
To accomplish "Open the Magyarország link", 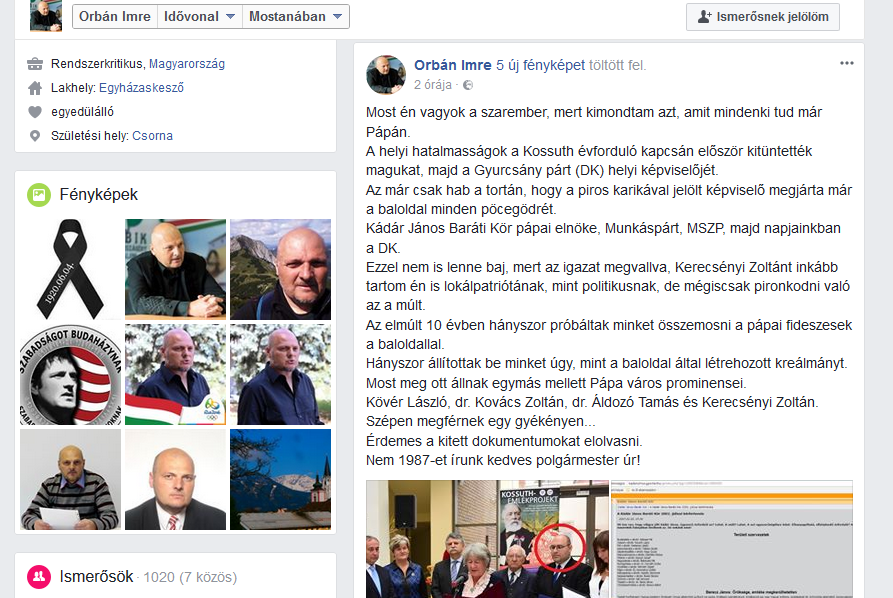I will [x=187, y=64].
